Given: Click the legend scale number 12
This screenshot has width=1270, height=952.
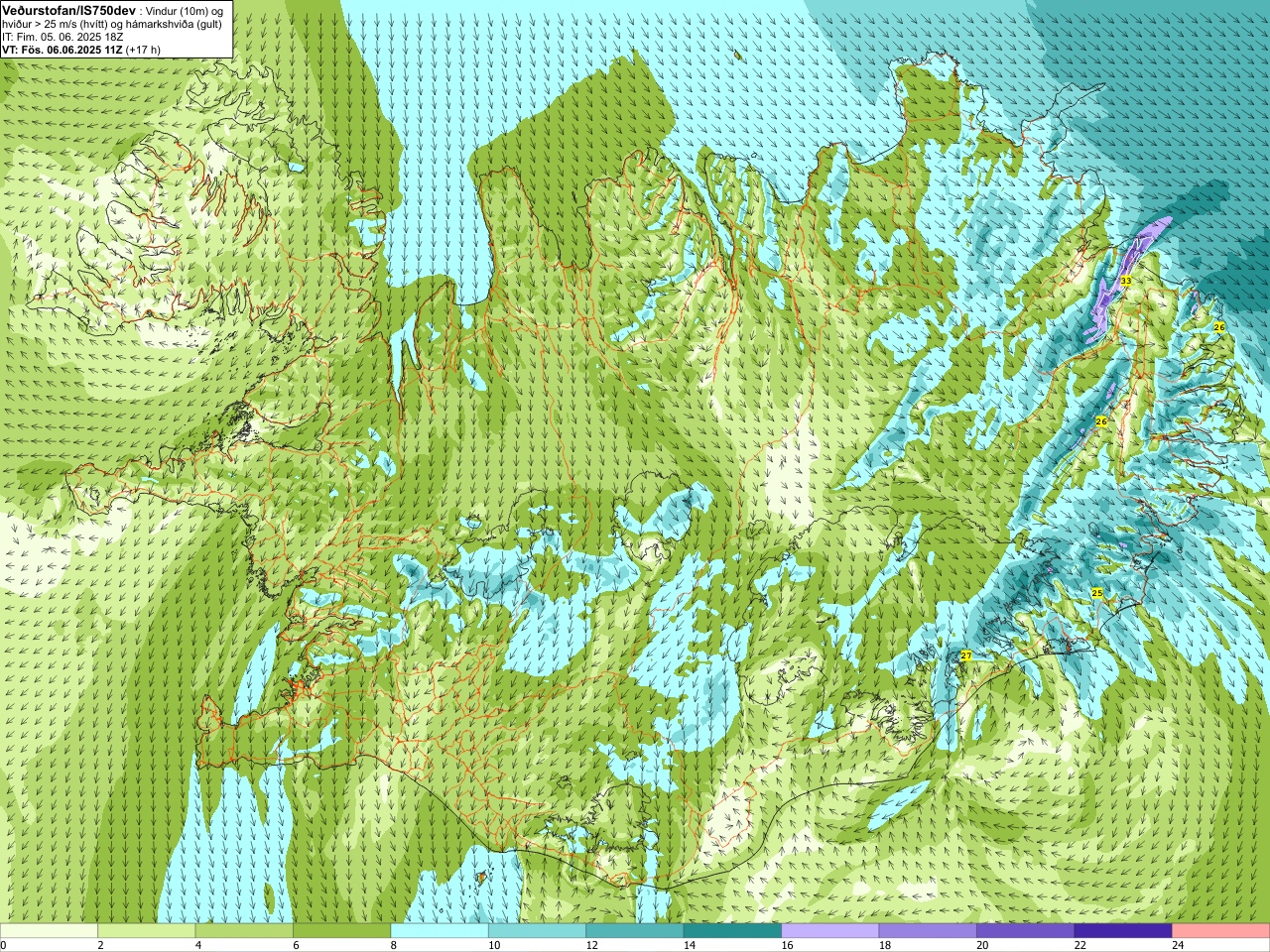Looking at the screenshot, I should (591, 945).
